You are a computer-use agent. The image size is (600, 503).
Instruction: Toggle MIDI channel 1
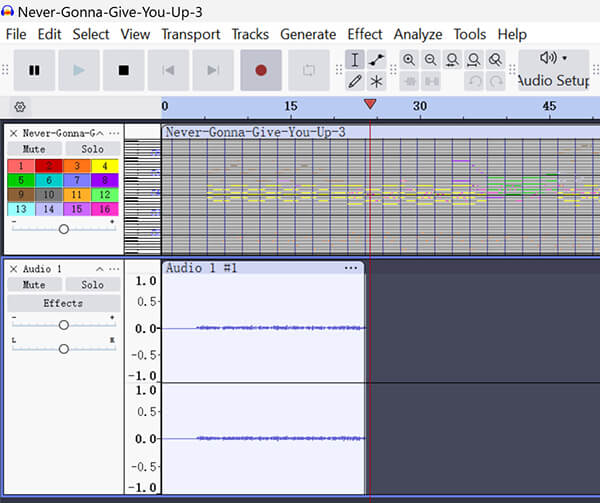coord(21,166)
